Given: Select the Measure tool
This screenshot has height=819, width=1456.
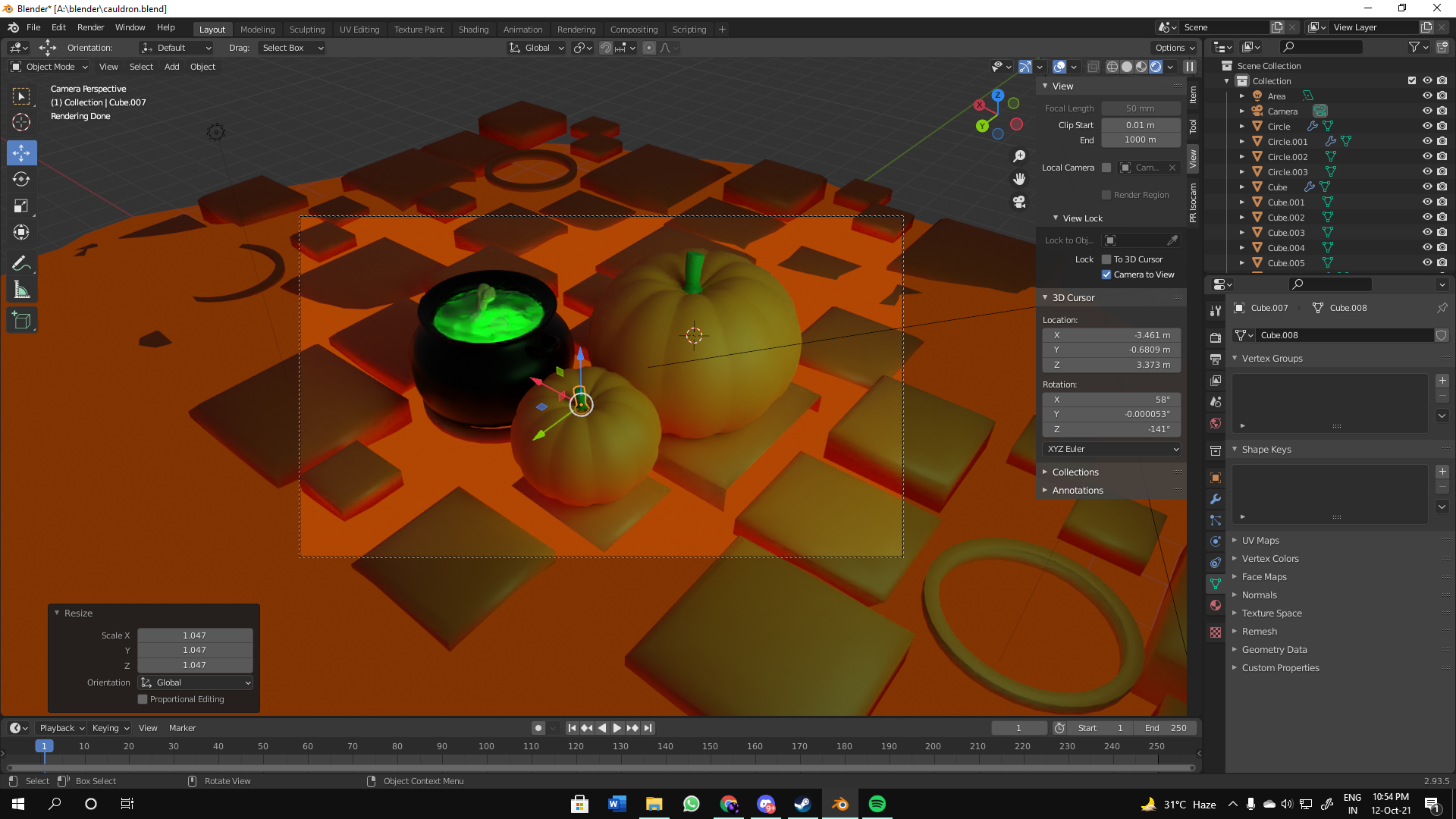Looking at the screenshot, I should click(21, 290).
